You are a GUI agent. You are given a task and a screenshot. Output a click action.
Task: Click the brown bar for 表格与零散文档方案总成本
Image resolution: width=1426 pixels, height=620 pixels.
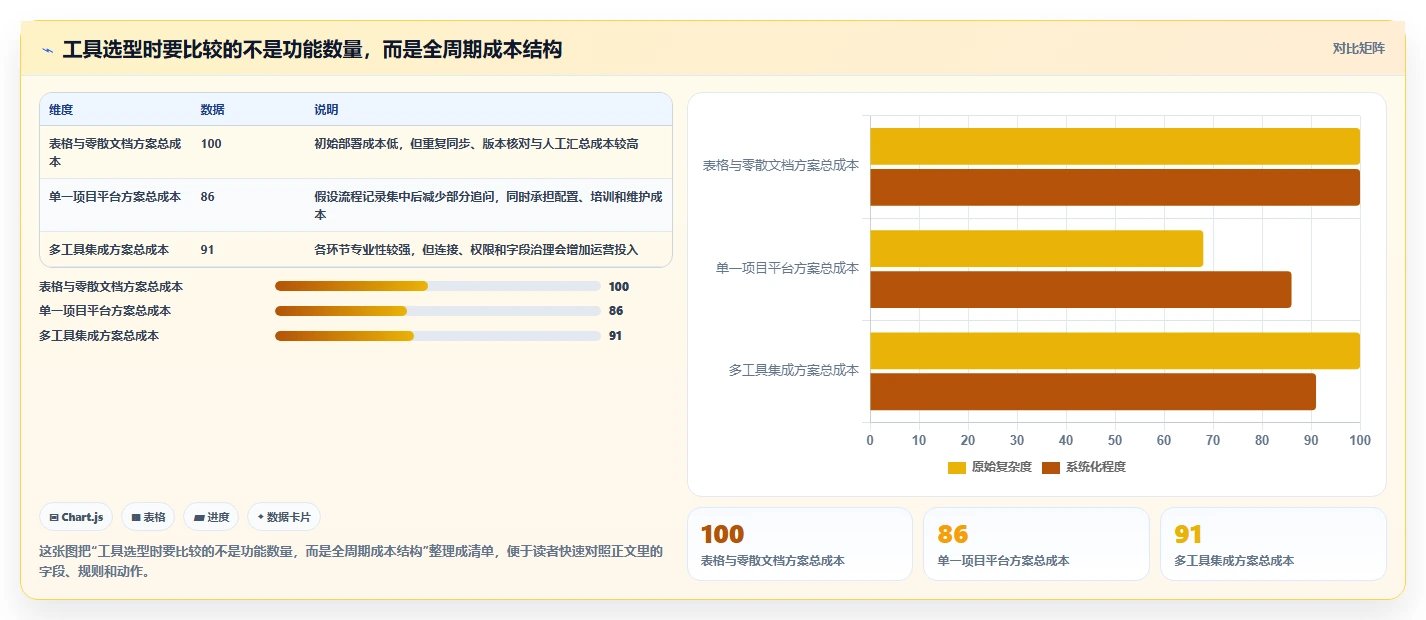1115,187
